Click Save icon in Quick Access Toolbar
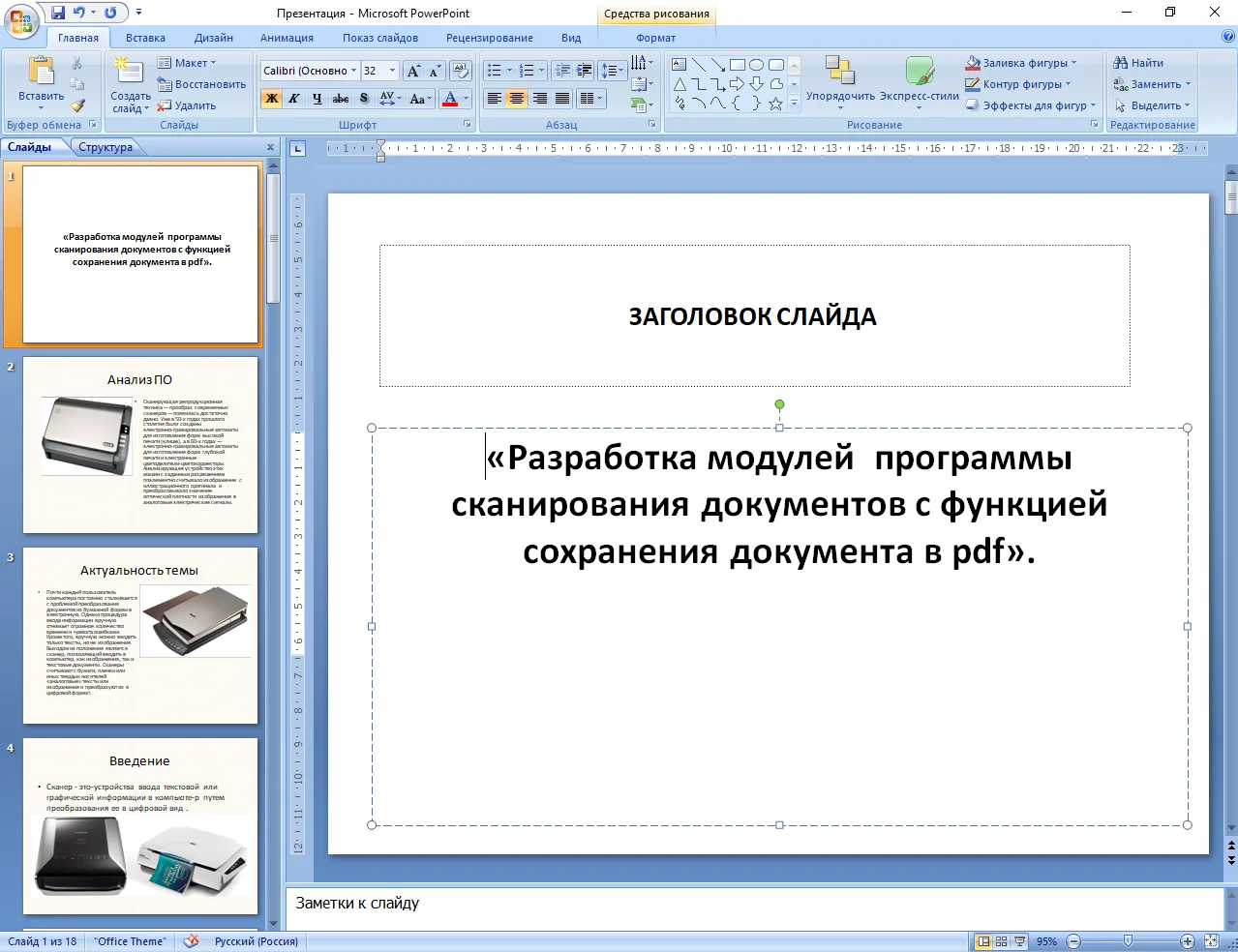 [x=58, y=13]
